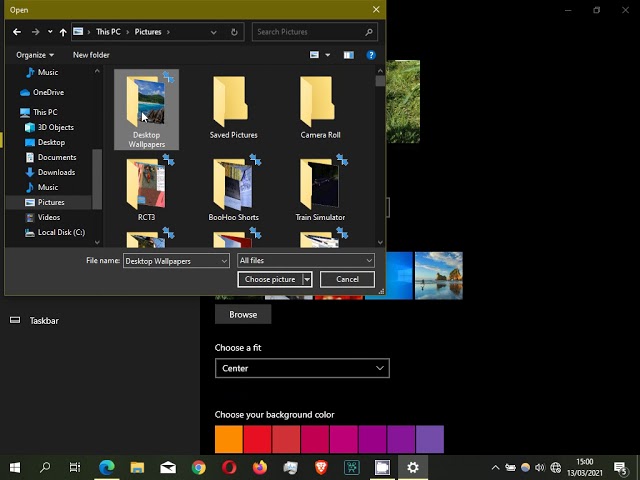
Task: Open recent locations chevron beside Forward arrow
Action: click(50, 32)
